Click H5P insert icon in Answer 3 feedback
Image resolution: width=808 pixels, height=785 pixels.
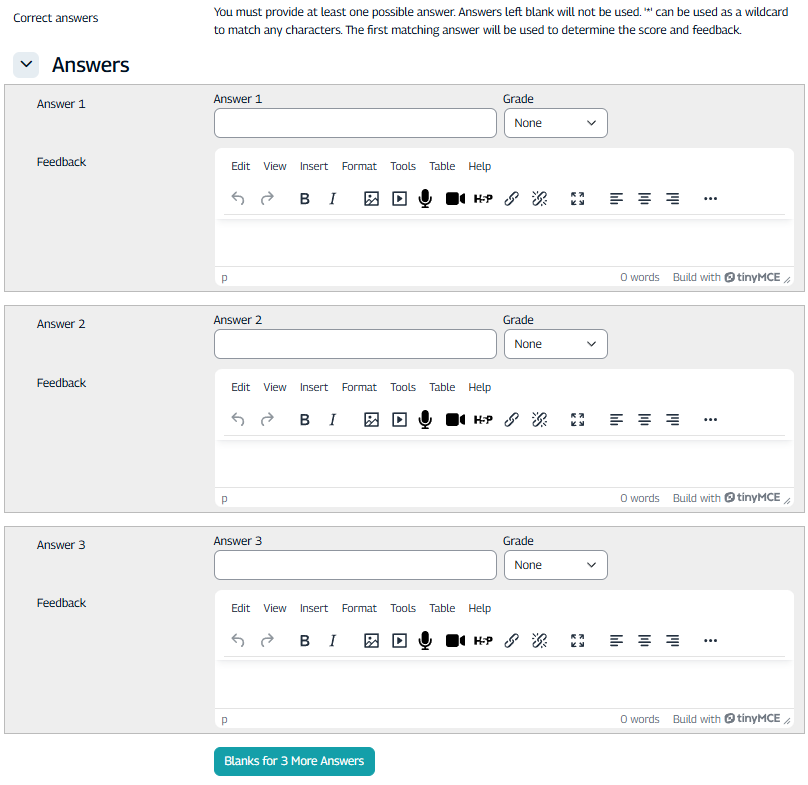[483, 641]
